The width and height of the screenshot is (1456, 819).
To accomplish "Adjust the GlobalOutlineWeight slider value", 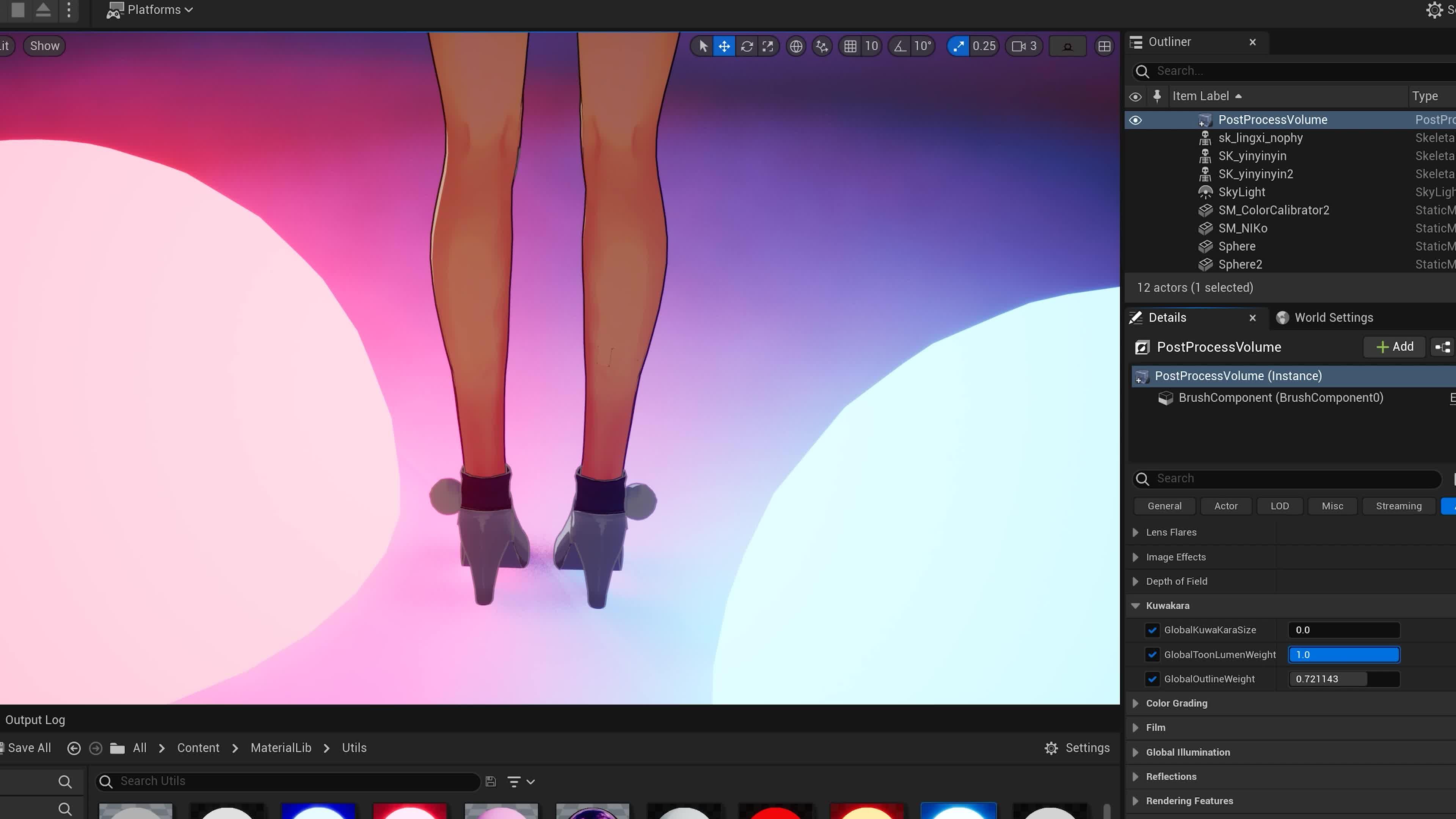I will pyautogui.click(x=1343, y=679).
